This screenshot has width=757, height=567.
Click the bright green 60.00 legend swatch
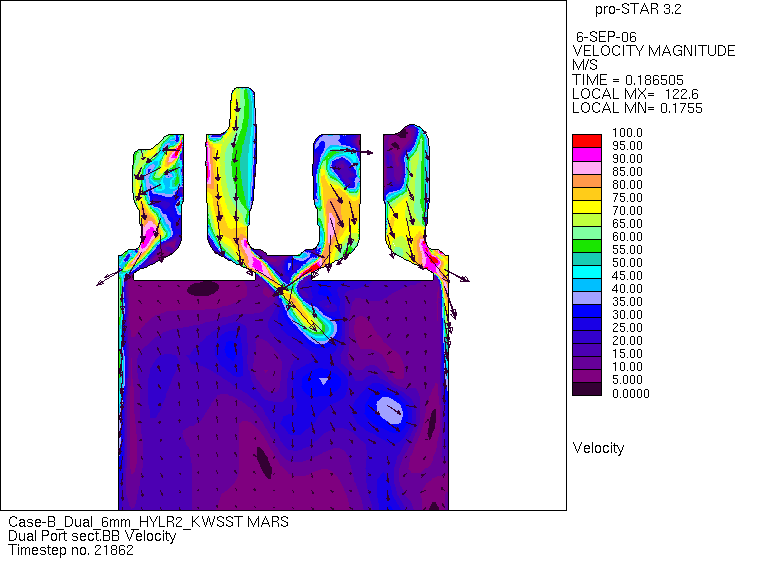(x=587, y=245)
